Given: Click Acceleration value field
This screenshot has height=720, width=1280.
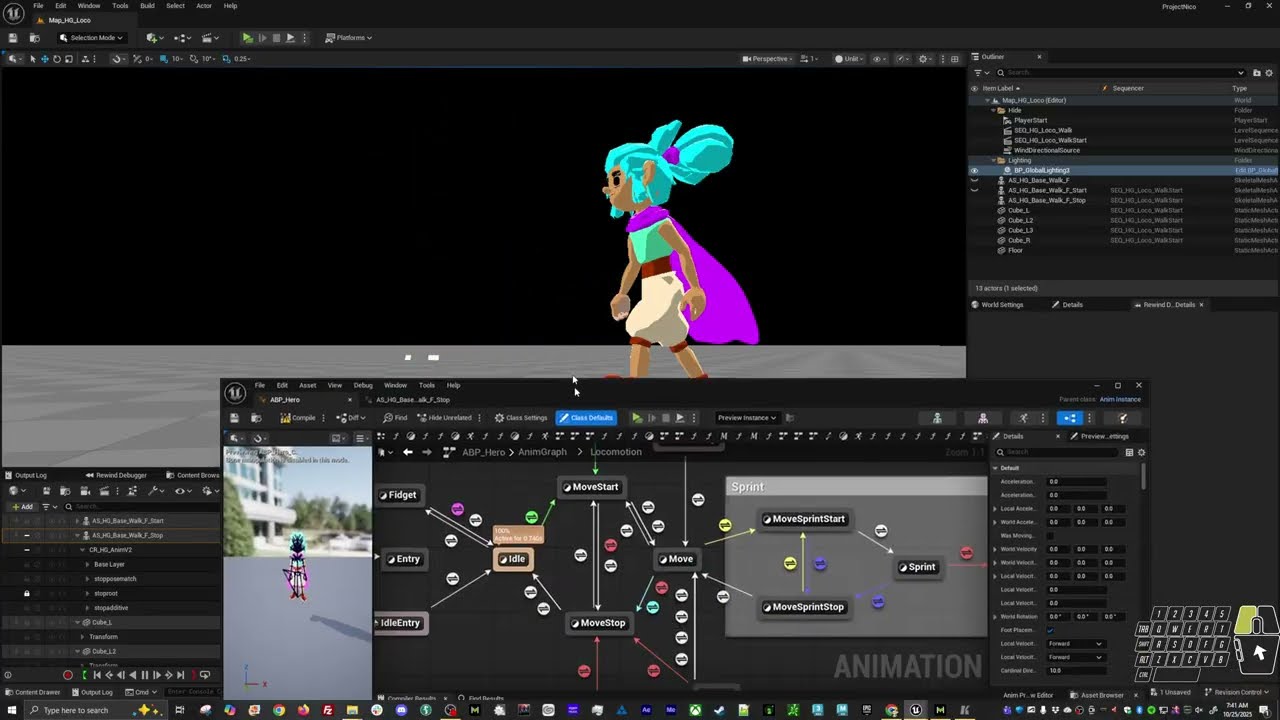Looking at the screenshot, I should coord(1076,482).
